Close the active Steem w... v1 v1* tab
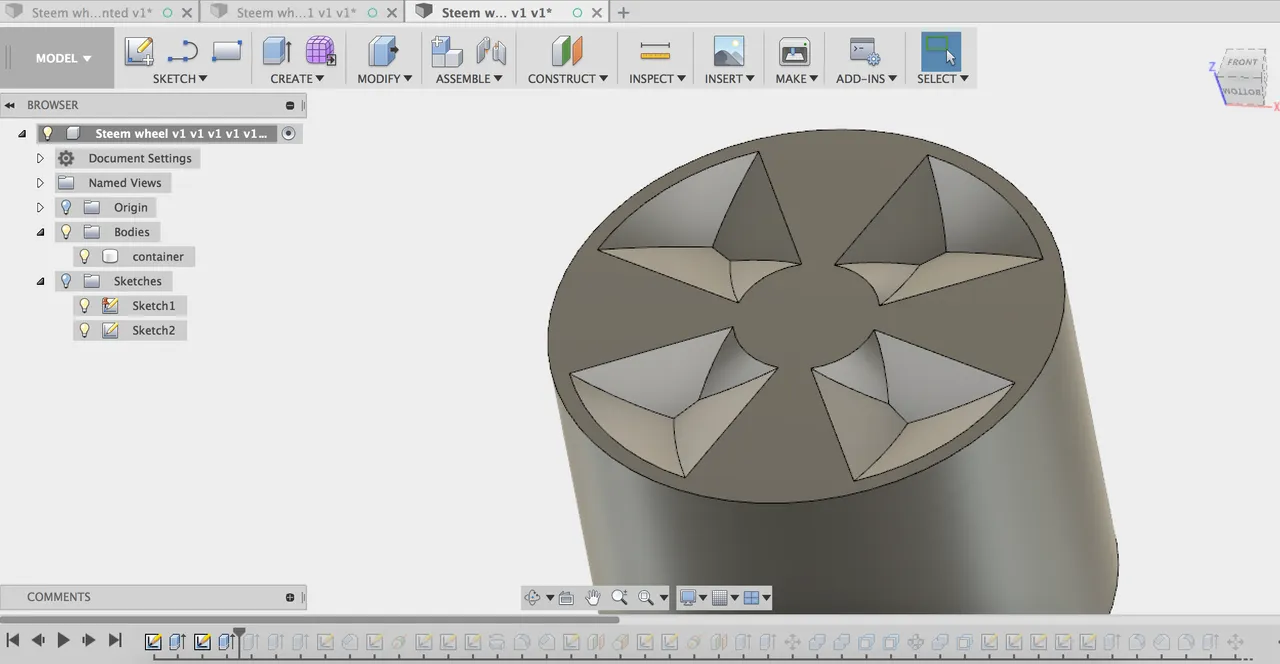Screen dimensions: 1280x664 point(597,13)
